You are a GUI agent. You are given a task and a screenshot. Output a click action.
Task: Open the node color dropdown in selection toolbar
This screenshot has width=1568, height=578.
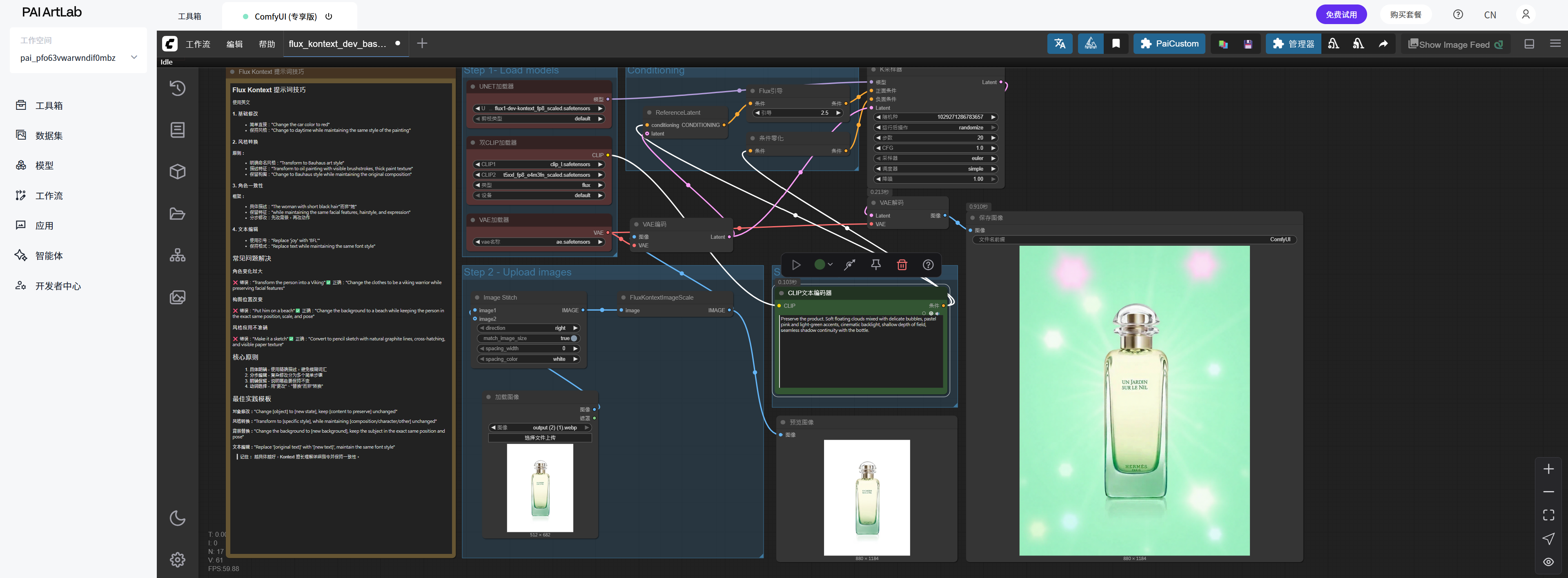(x=824, y=265)
